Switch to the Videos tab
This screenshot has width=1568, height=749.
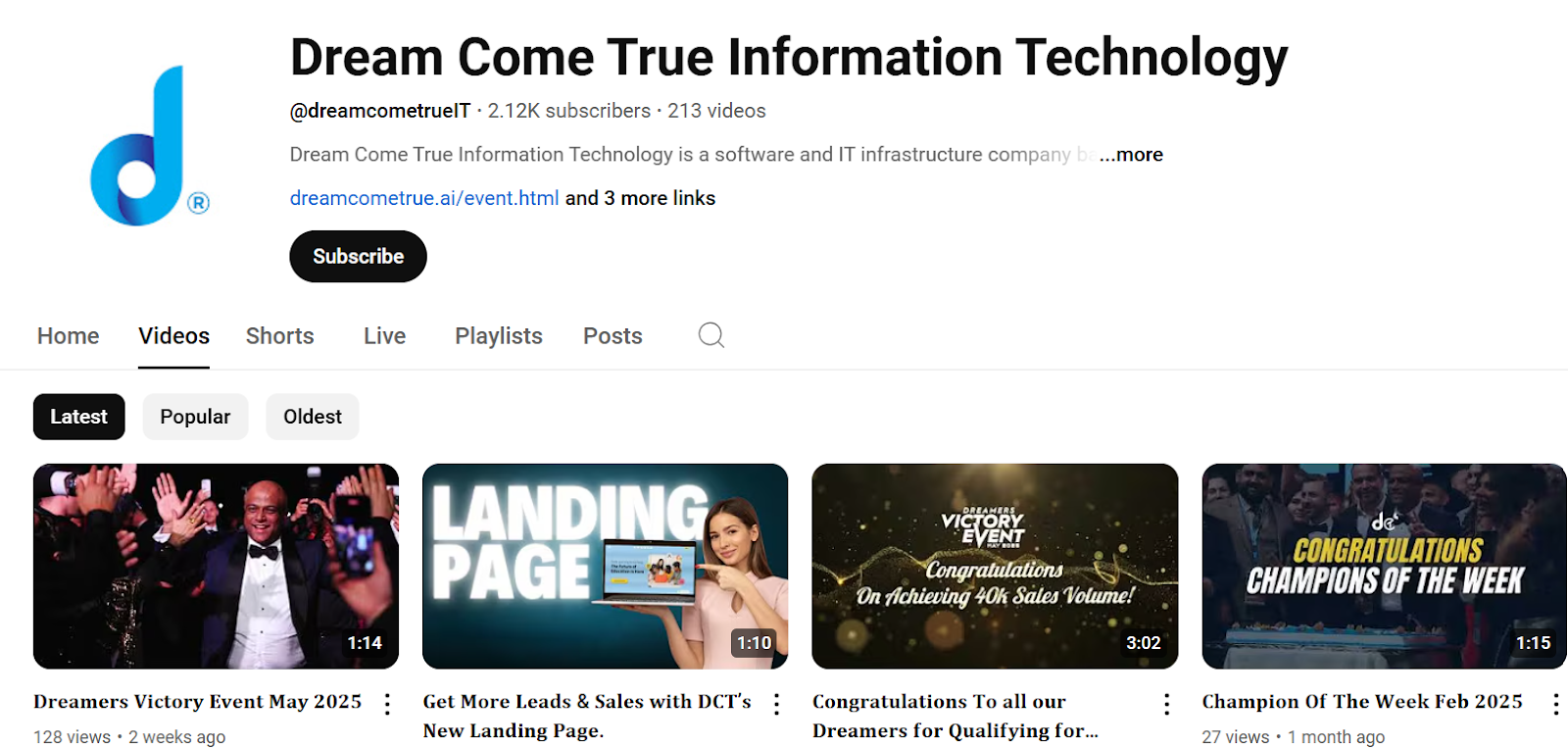tap(174, 336)
